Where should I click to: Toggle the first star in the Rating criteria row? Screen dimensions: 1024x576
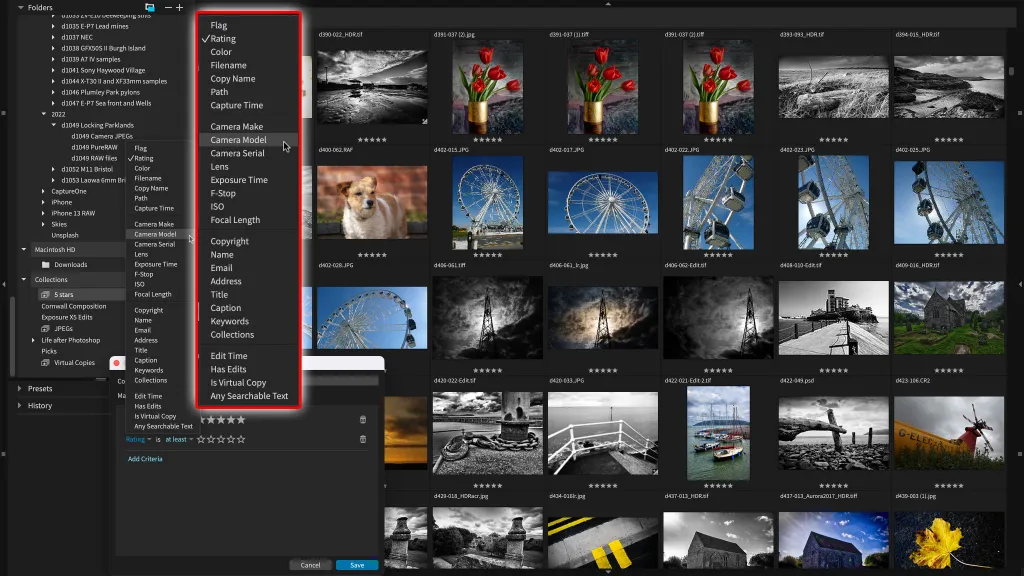201,439
